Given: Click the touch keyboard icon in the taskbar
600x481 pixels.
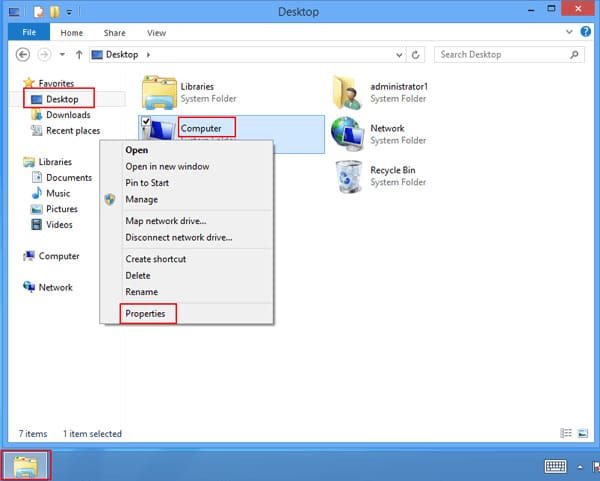Looking at the screenshot, I should coord(557,466).
